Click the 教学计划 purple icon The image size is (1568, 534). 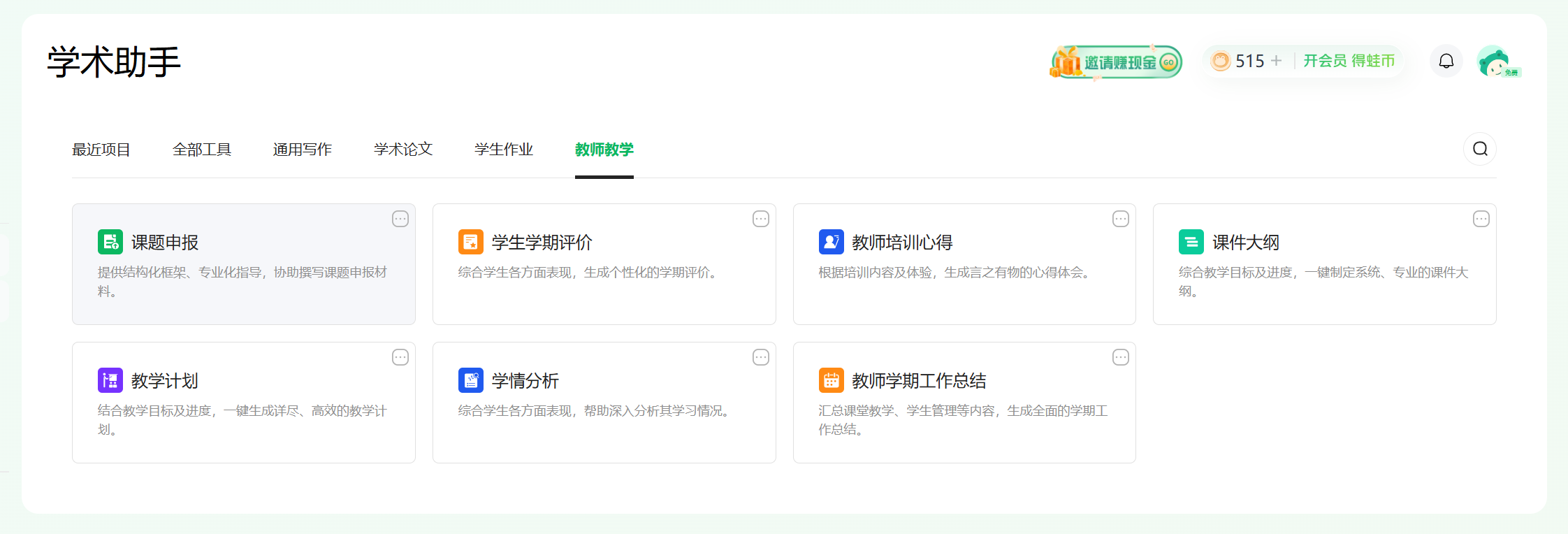[x=110, y=380]
